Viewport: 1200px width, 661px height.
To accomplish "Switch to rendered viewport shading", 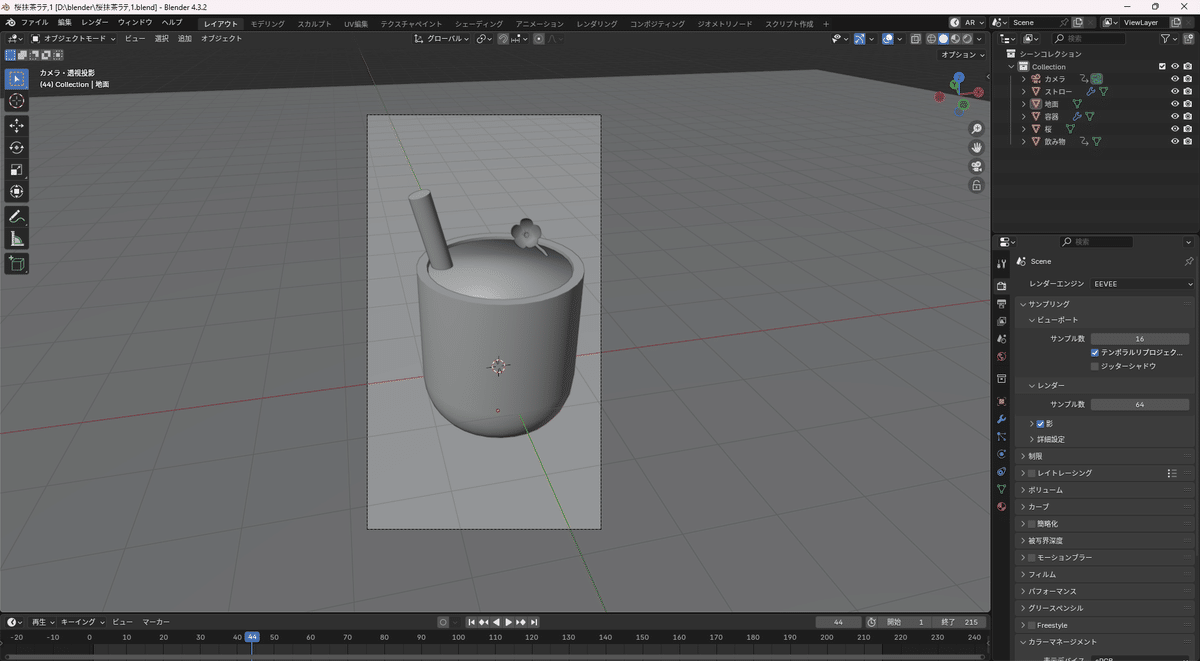I will 967,39.
